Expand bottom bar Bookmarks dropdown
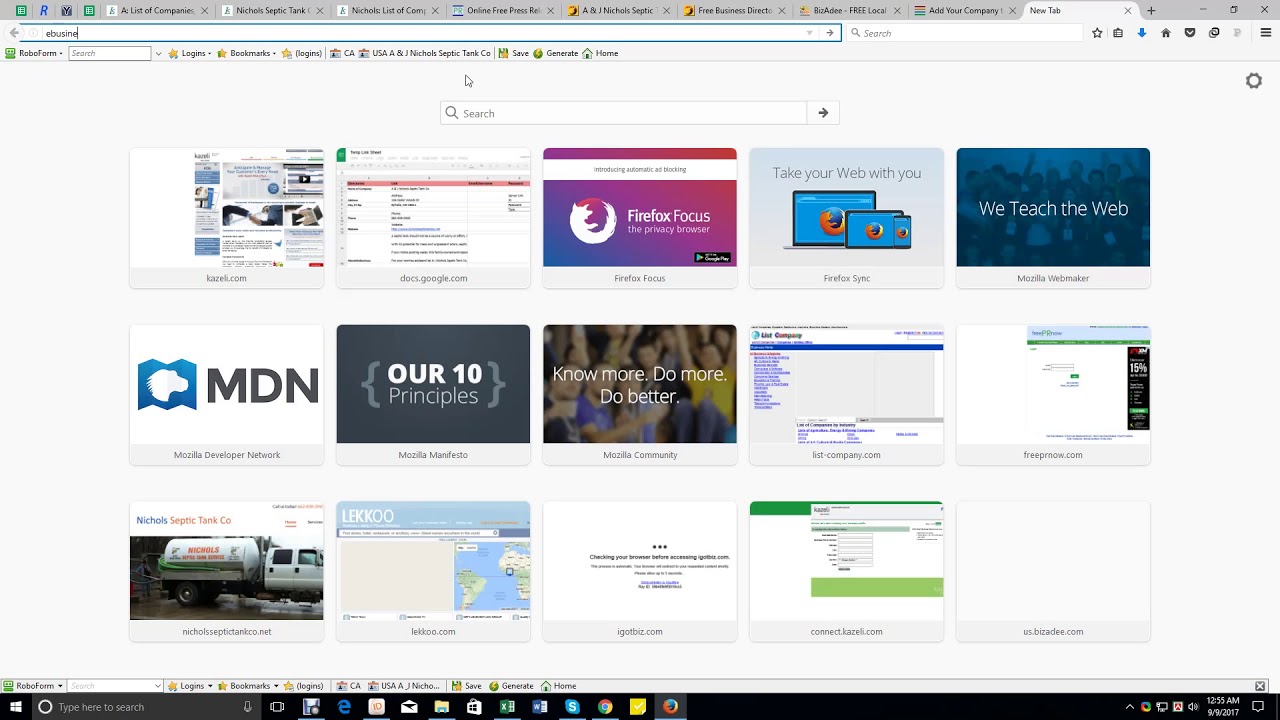Image resolution: width=1280 pixels, height=720 pixels. pos(276,686)
